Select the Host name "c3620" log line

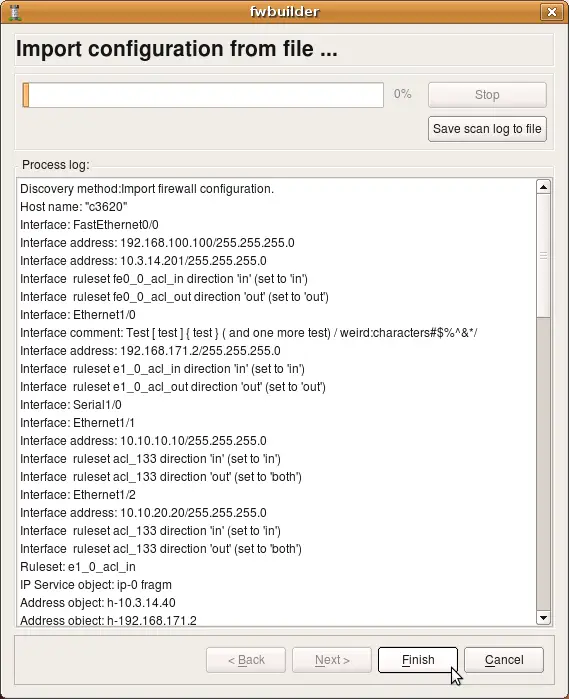[x=74, y=207]
